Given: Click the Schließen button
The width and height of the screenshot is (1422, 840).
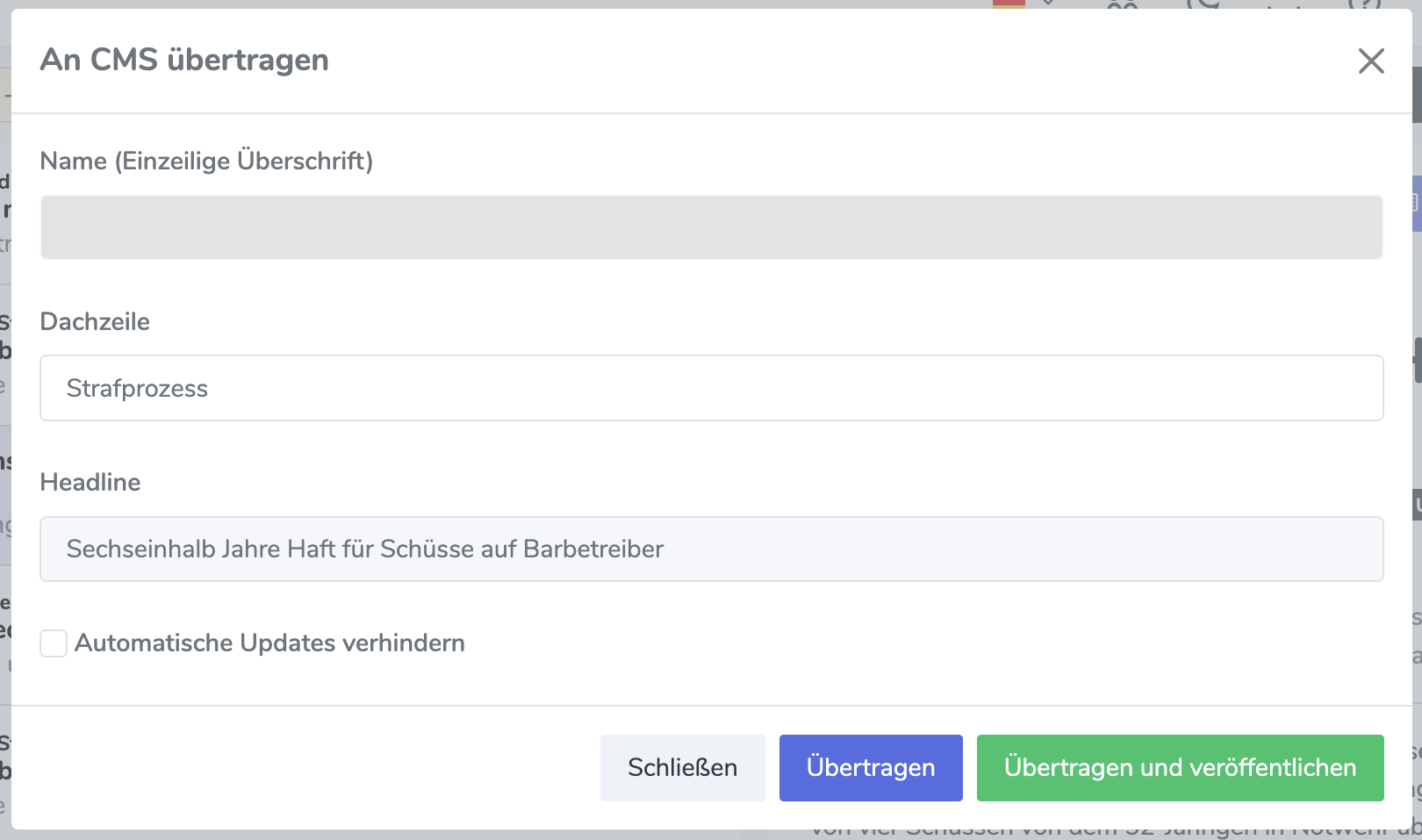Looking at the screenshot, I should (x=683, y=768).
